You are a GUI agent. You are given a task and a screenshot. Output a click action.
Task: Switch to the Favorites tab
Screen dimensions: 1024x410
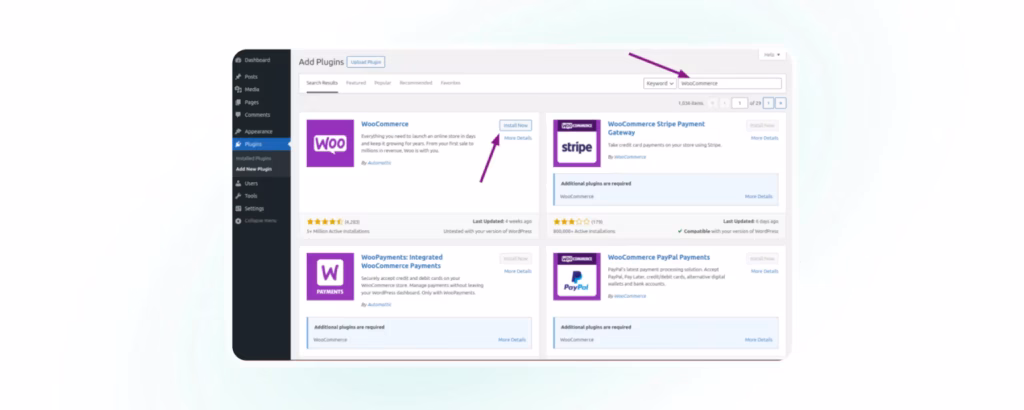point(451,84)
